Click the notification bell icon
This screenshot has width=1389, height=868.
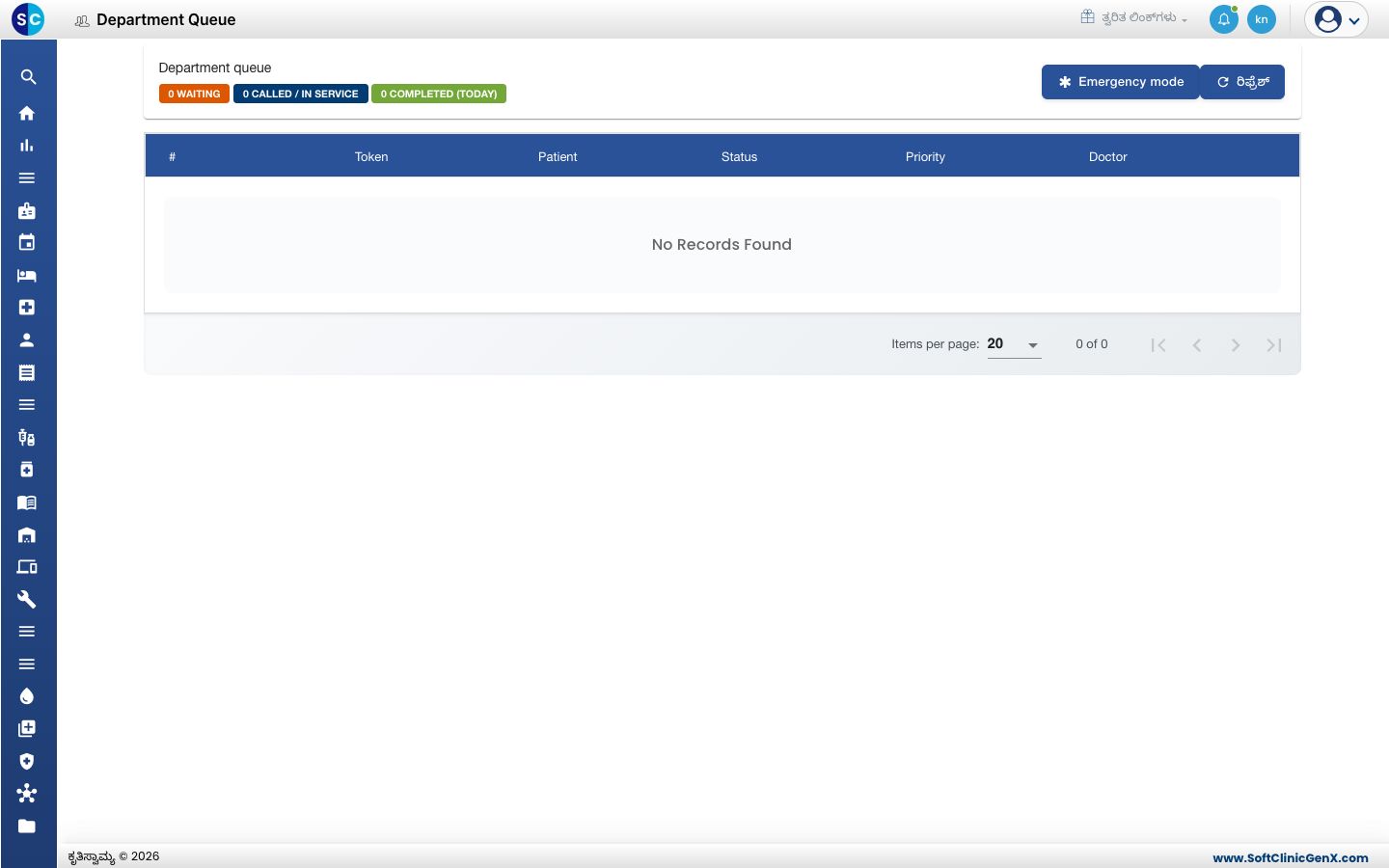point(1223,19)
